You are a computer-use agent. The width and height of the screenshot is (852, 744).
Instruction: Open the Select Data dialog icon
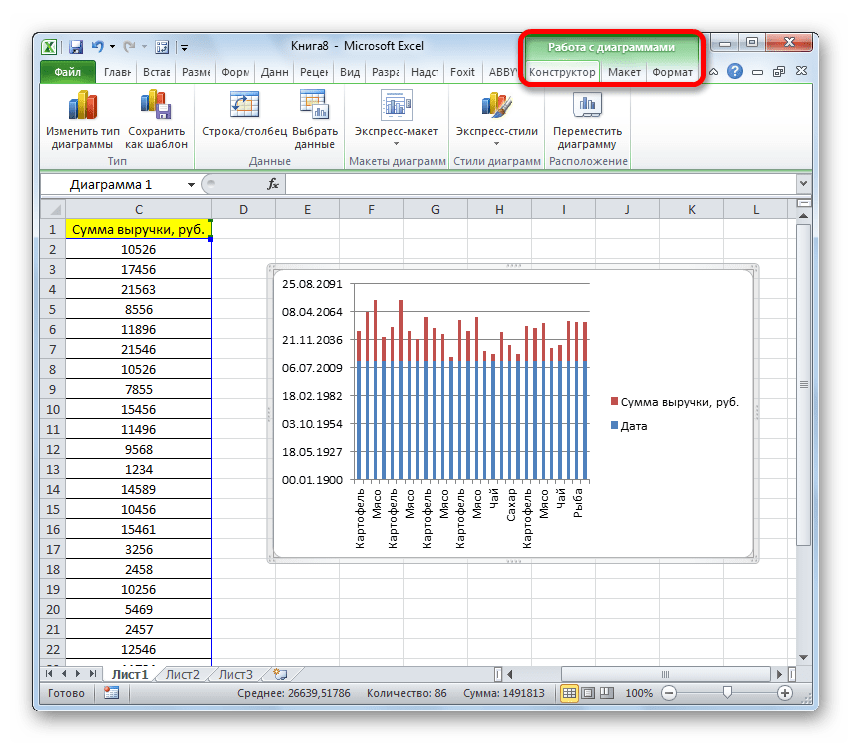[314, 106]
